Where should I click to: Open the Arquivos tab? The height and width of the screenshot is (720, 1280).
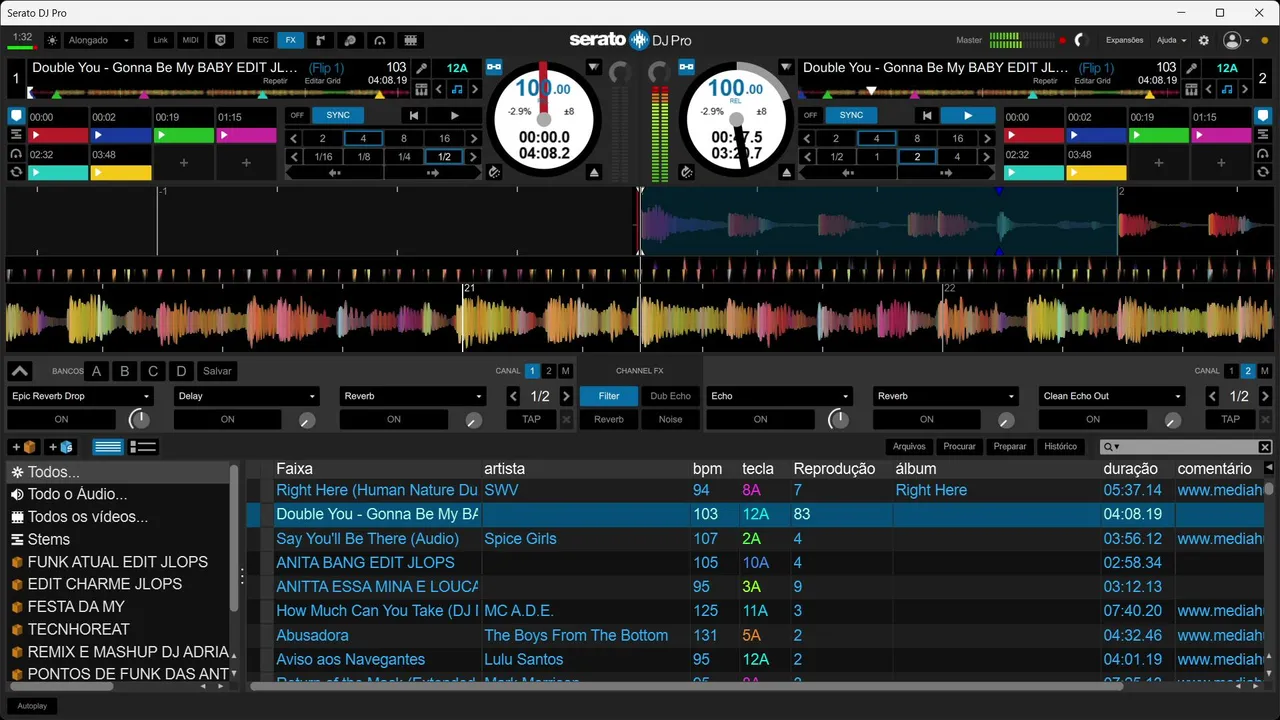tap(909, 447)
